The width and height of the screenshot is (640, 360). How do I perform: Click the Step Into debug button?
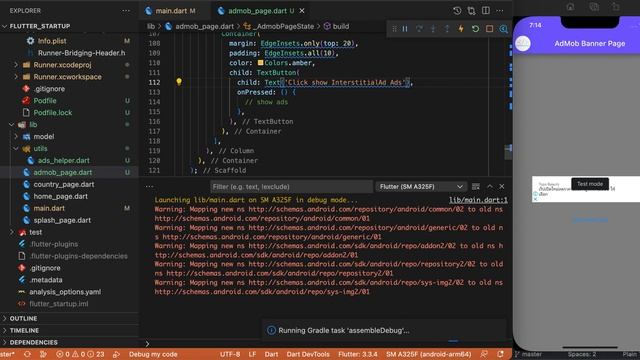pos(433,29)
